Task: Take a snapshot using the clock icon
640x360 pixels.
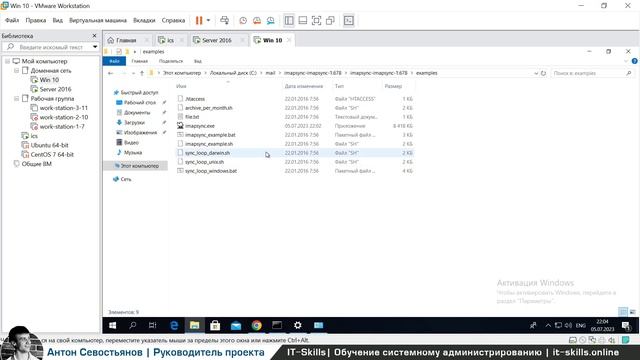Action: tap(243, 20)
